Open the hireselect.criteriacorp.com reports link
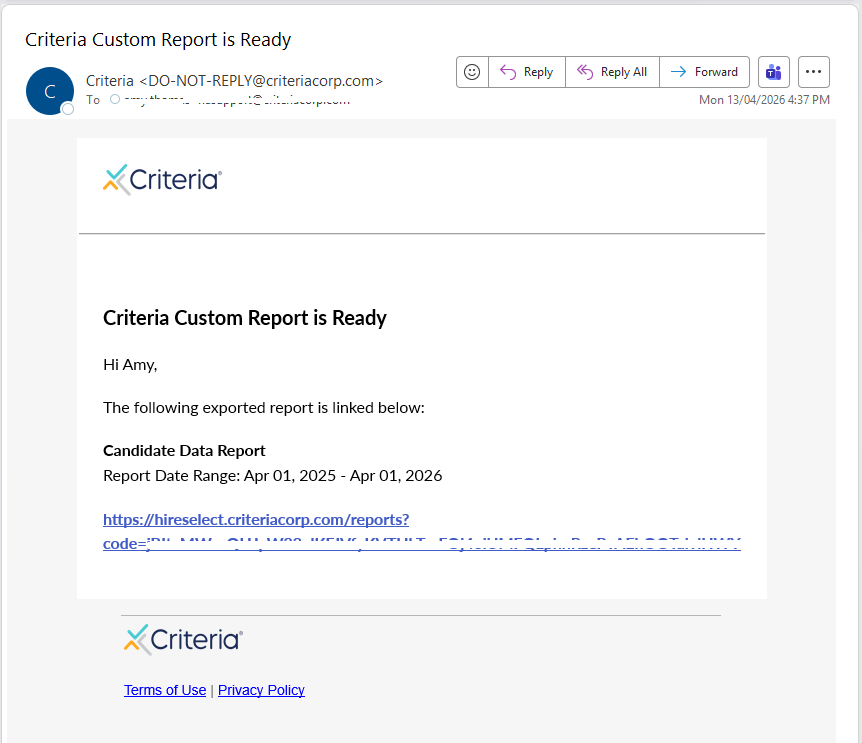Screen dimensions: 862x743 click(256, 520)
